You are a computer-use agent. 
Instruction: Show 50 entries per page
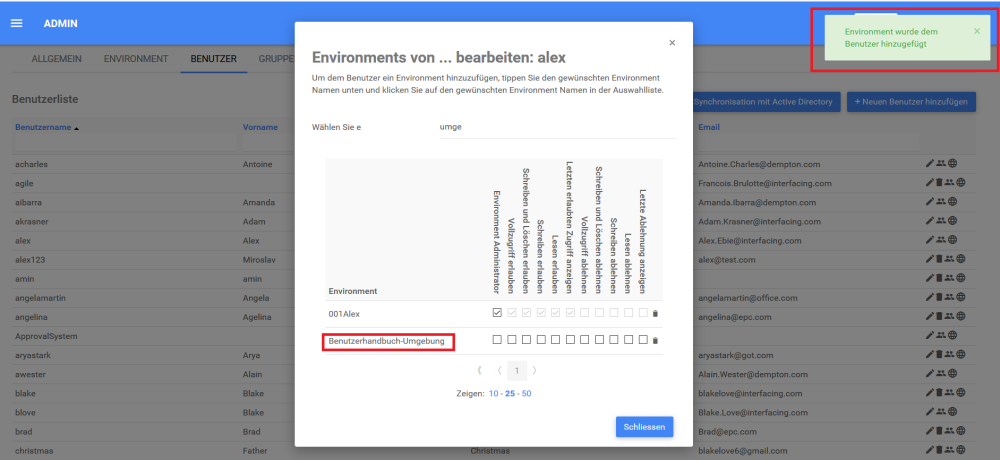[x=526, y=393]
